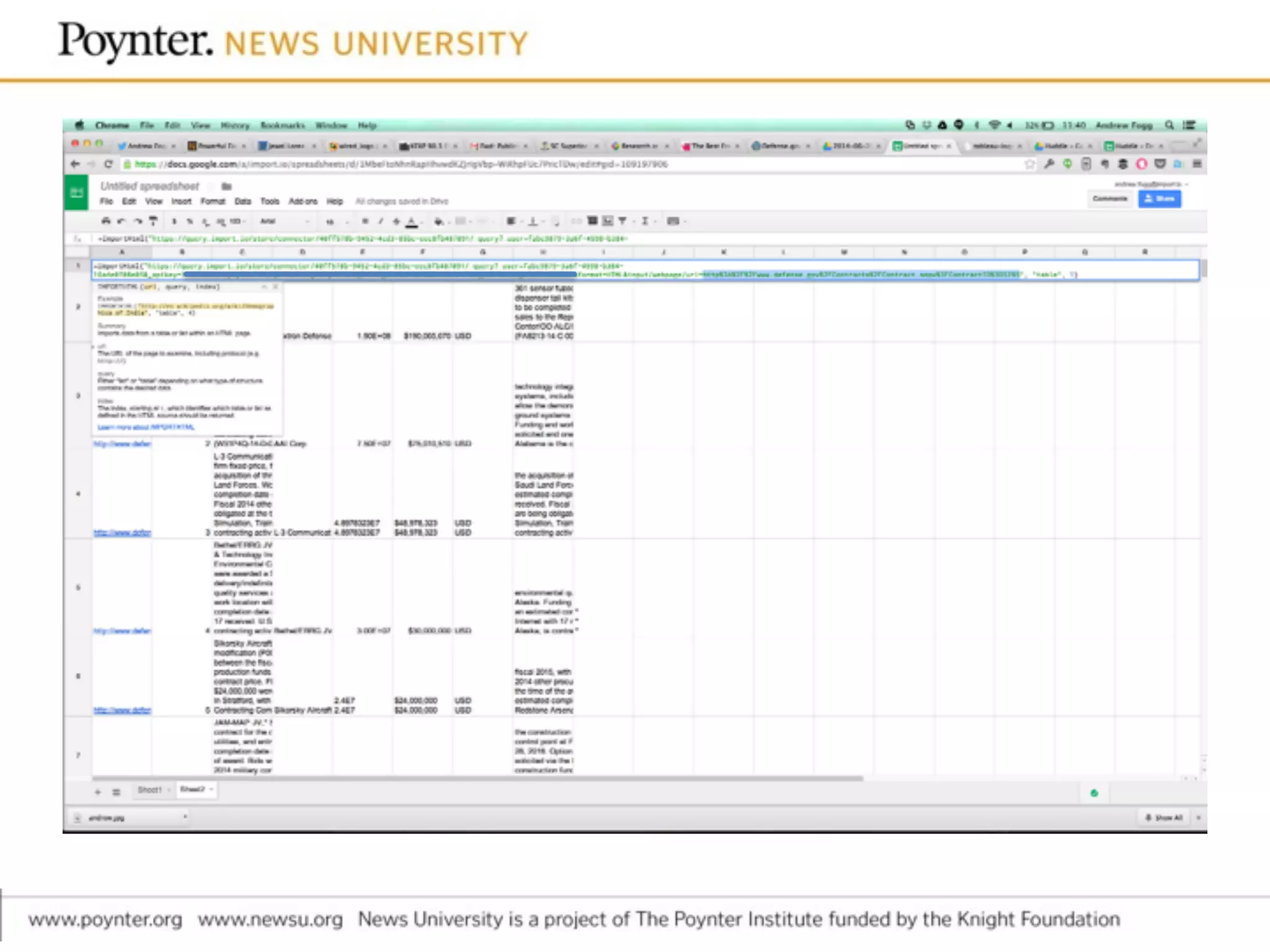Expand the Sheet2 tab dropdown arrow
1270x952 pixels.
pyautogui.click(x=212, y=789)
